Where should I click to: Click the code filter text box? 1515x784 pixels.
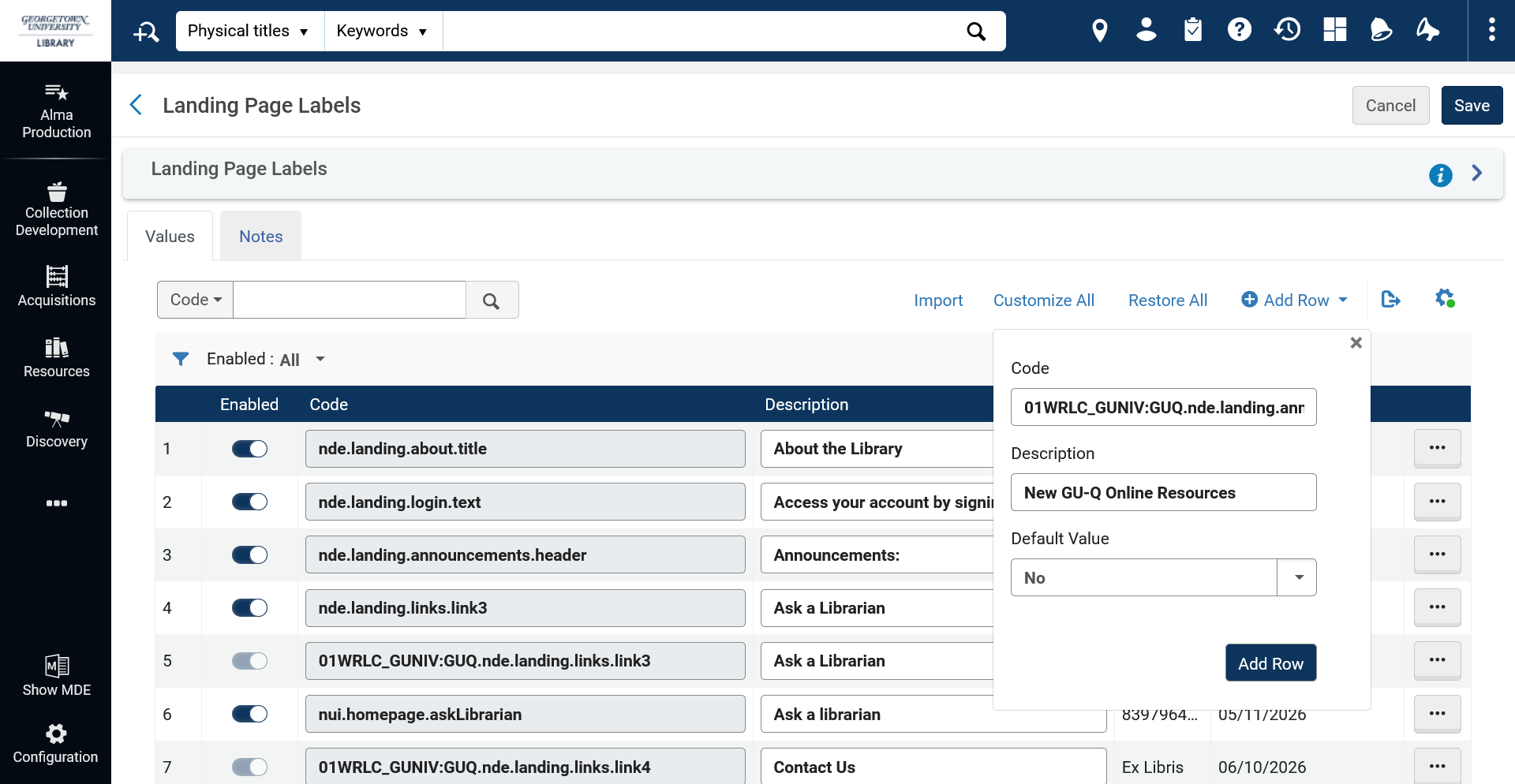tap(350, 300)
